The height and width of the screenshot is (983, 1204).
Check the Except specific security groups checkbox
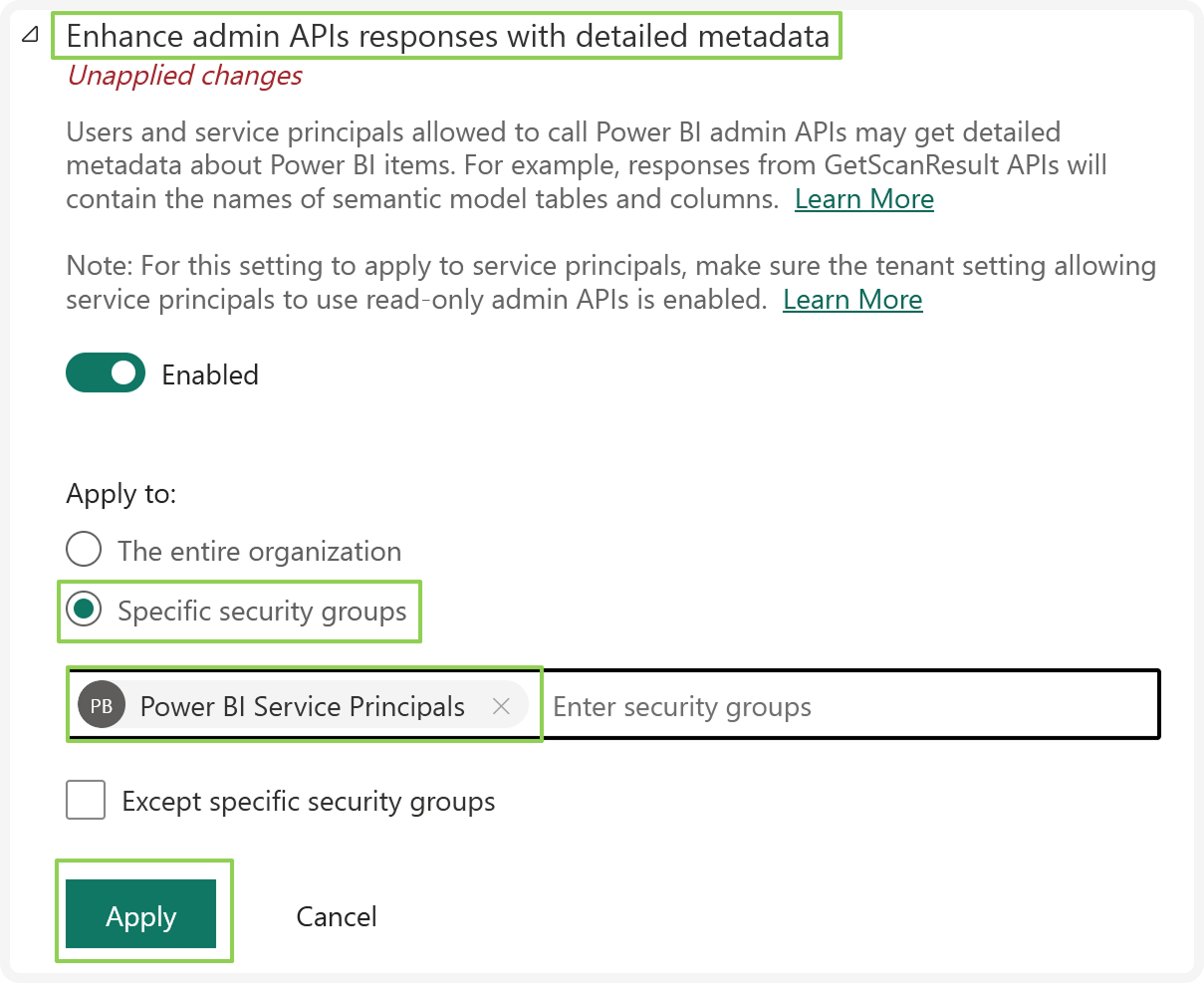point(86,801)
